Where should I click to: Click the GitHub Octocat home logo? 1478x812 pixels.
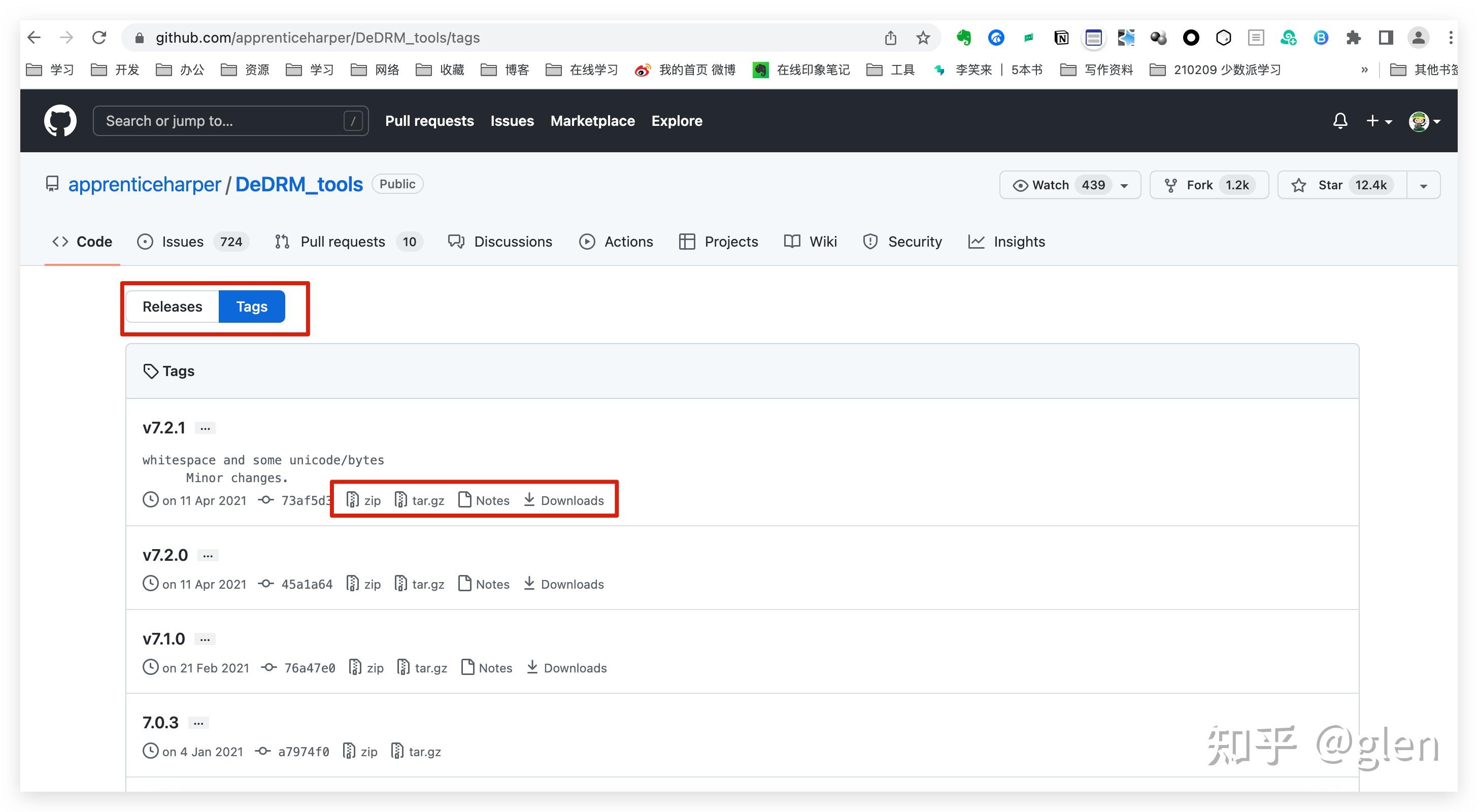click(60, 120)
